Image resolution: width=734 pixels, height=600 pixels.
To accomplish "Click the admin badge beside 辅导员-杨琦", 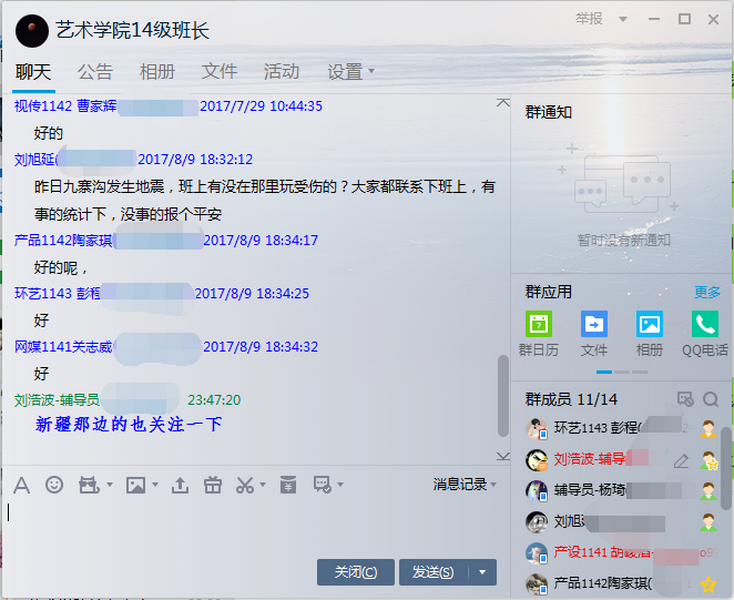I will [708, 491].
